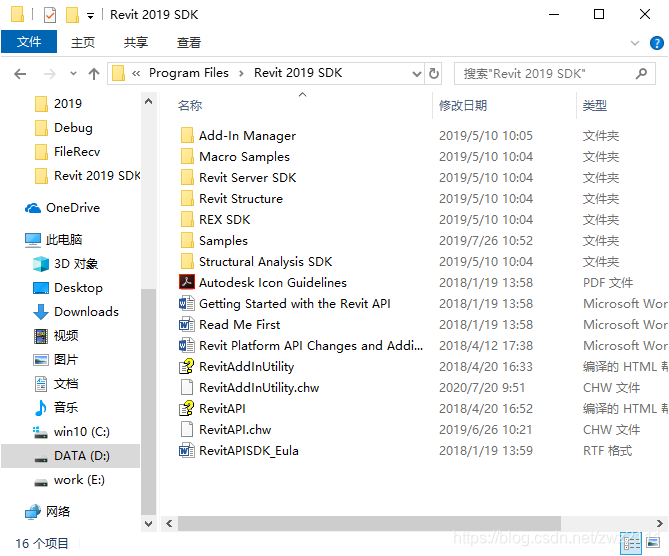The width and height of the screenshot is (669, 556).
Task: Switch to the 共享 ribbon tab
Action: point(136,42)
